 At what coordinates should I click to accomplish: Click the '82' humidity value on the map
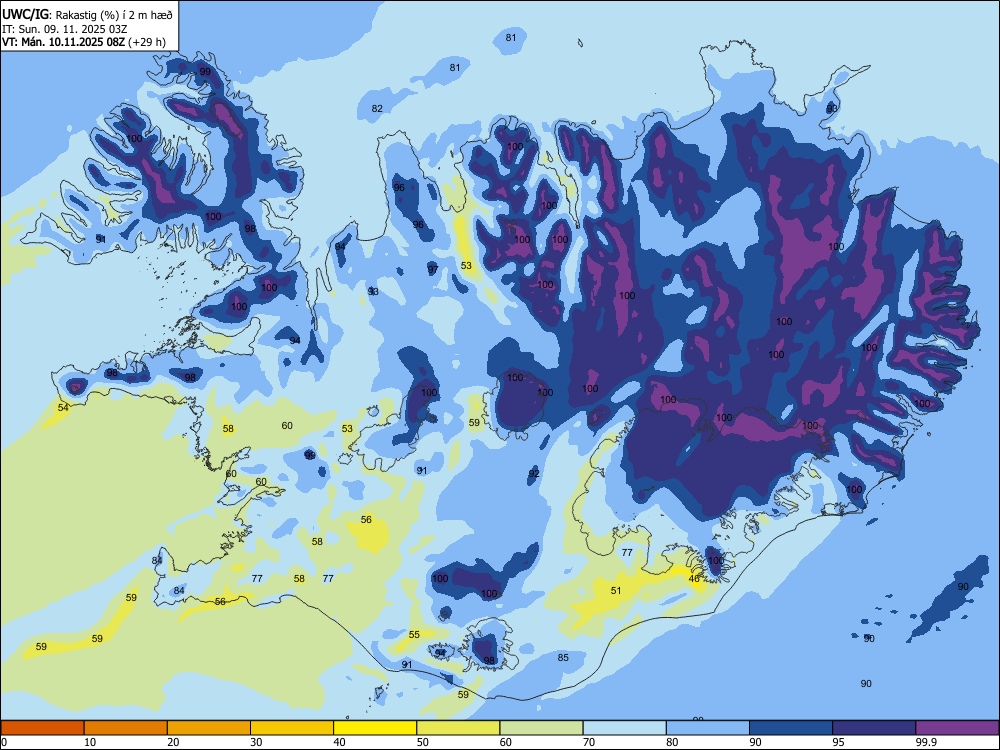(x=377, y=108)
